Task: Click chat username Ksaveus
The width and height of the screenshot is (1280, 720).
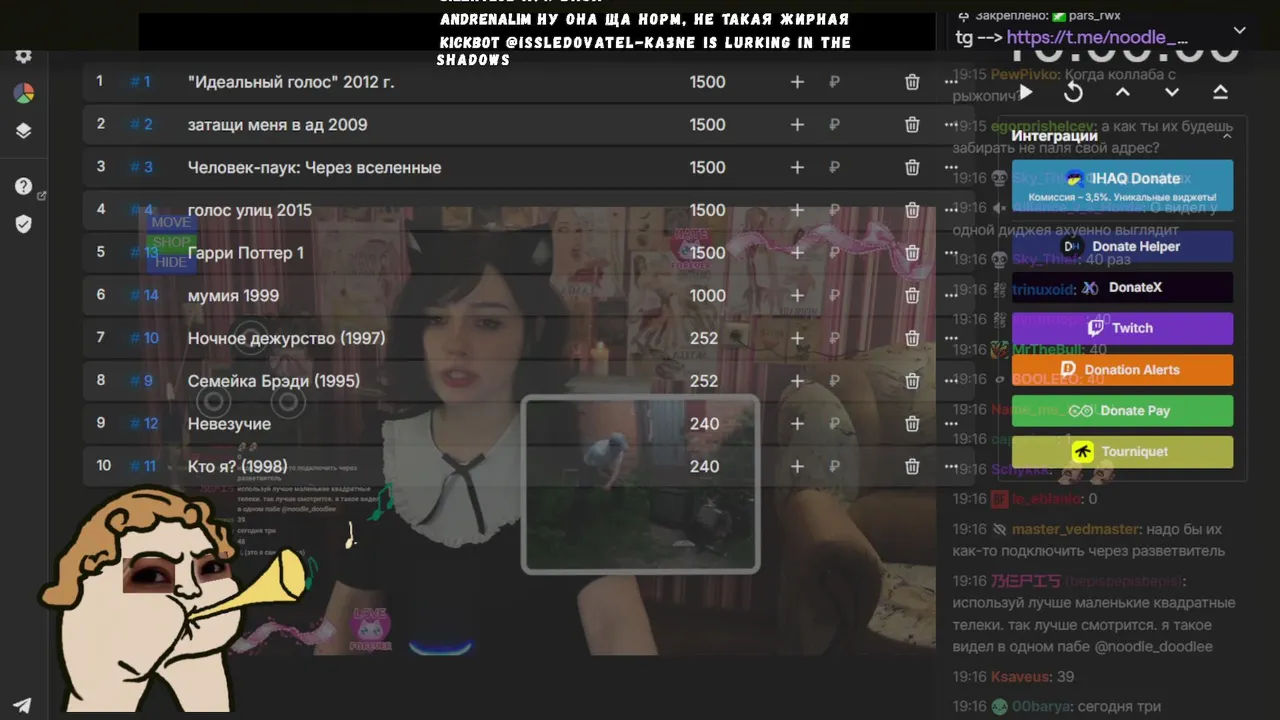Action: (x=1019, y=677)
